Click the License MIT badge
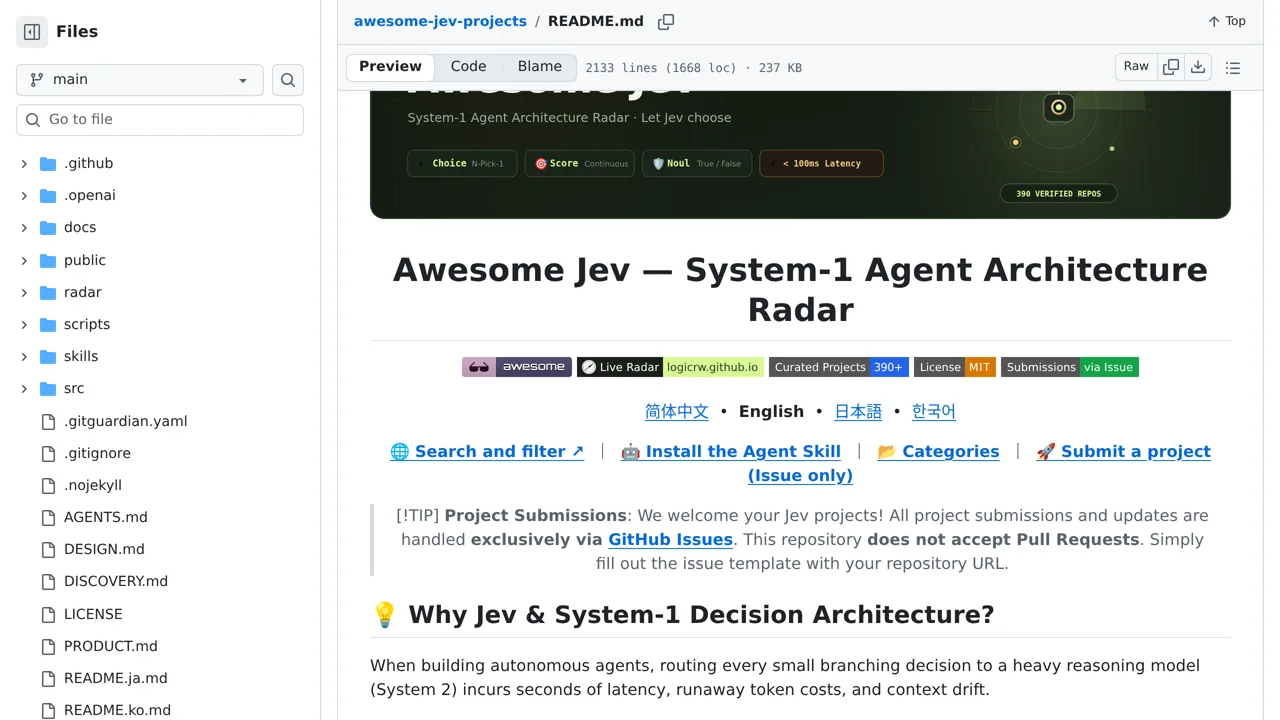 955,367
